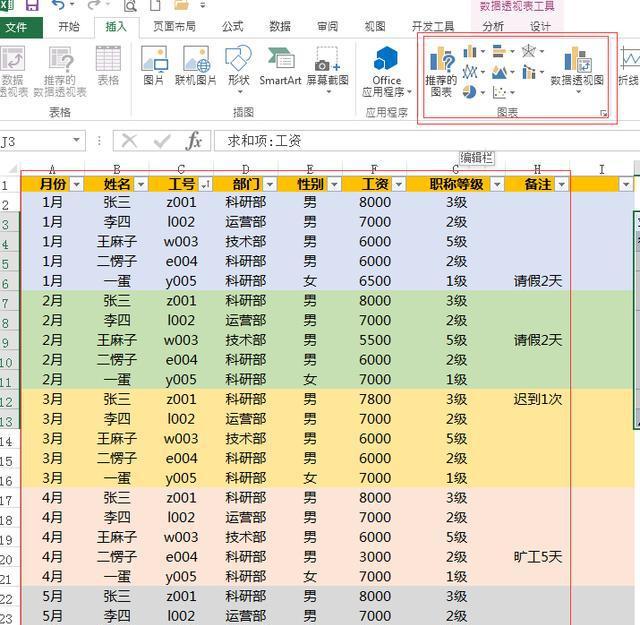
Task: Click the Print Preview icon in quick access toolbar
Action: (x=130, y=5)
